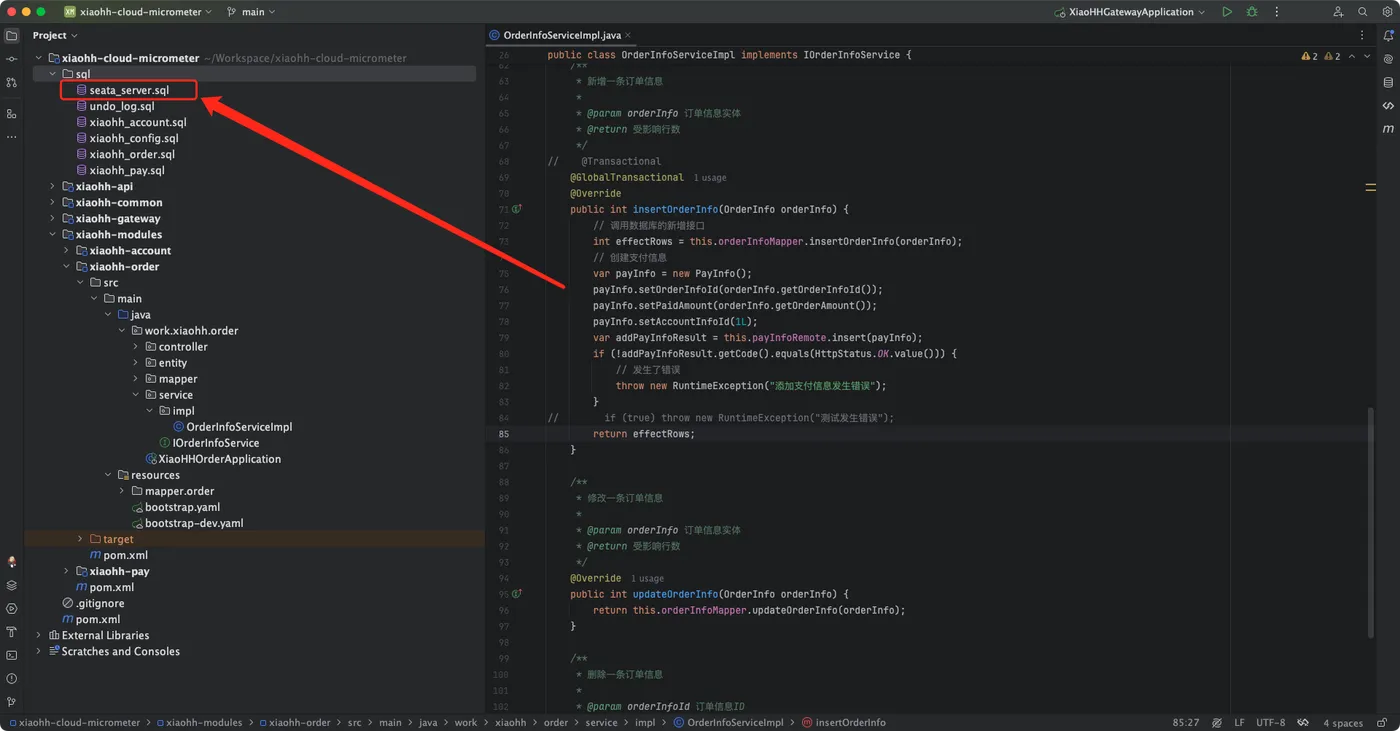Open the Build hammer tool window
1400x731 pixels.
(11, 632)
